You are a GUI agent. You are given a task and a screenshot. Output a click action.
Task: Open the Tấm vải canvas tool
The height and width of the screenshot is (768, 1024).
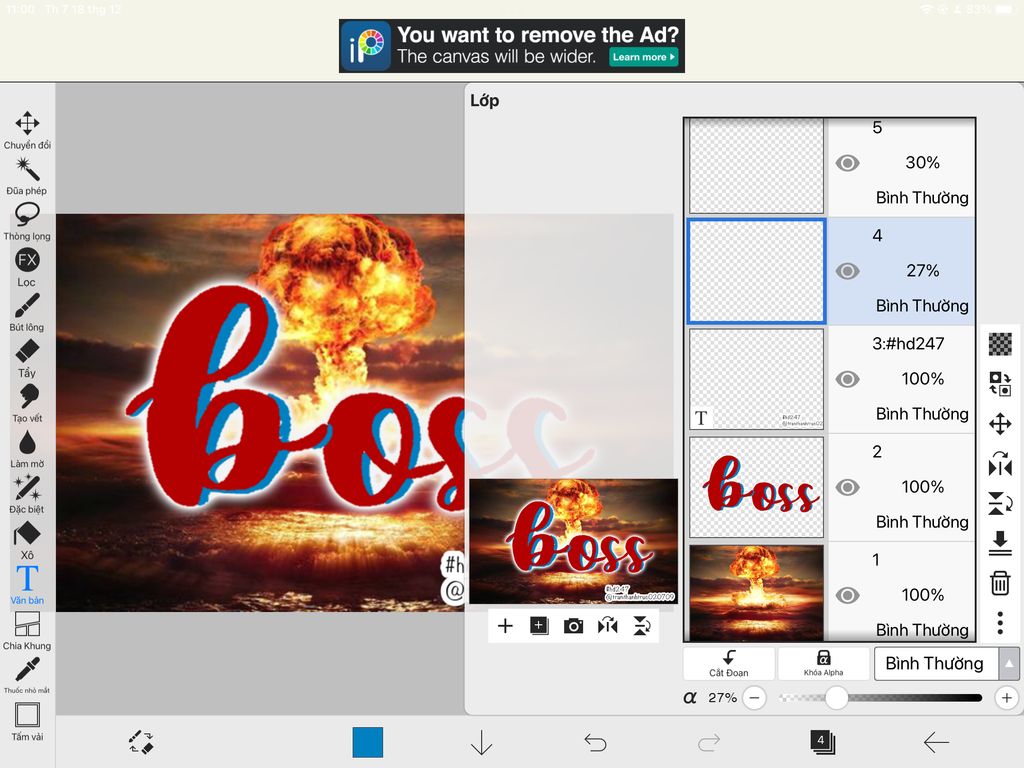pos(27,721)
